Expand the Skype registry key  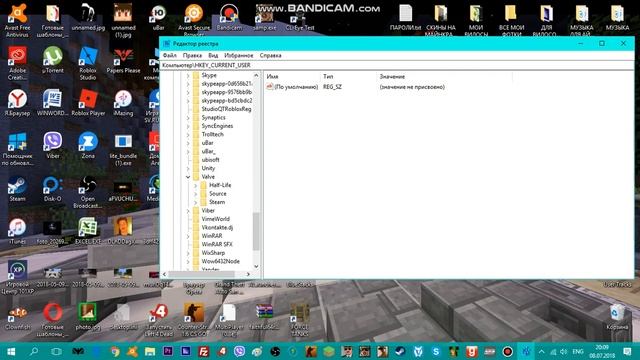(188, 76)
